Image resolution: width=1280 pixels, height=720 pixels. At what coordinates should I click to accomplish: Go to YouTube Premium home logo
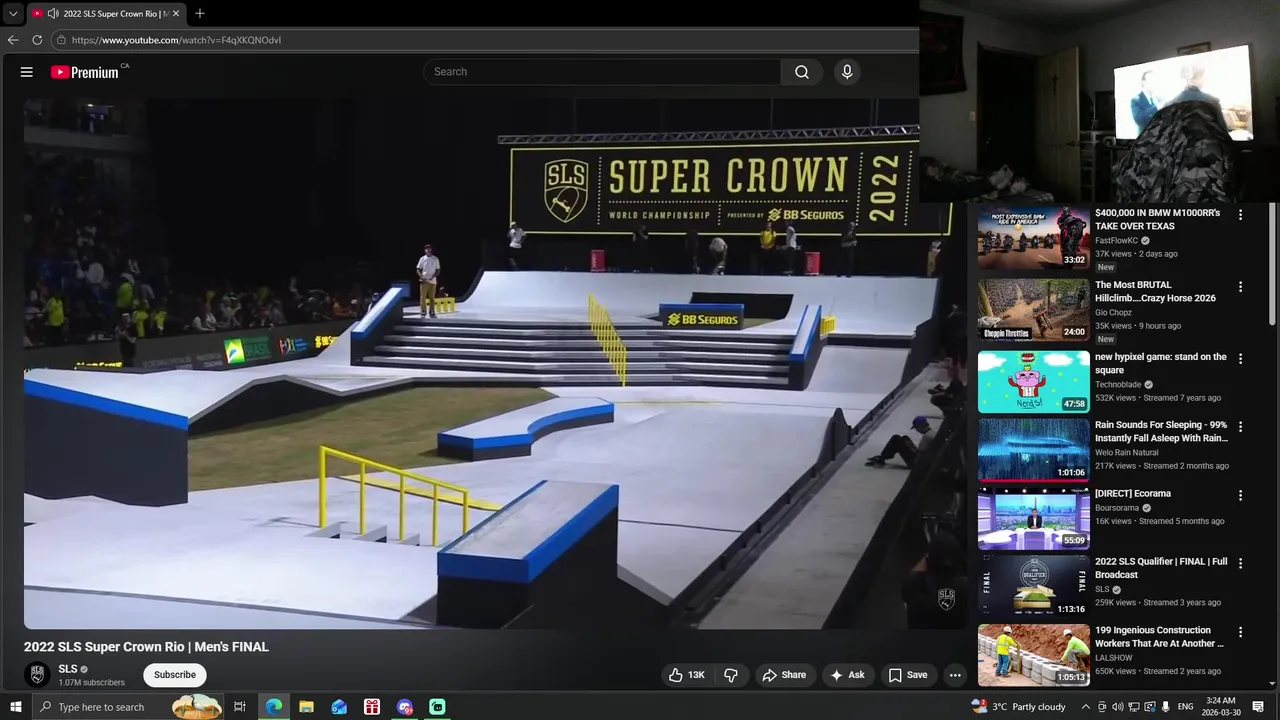[x=86, y=72]
